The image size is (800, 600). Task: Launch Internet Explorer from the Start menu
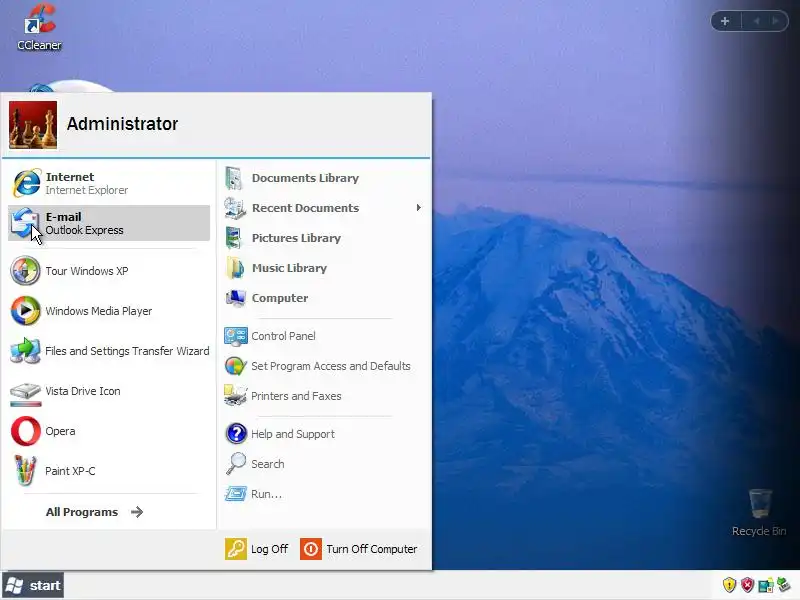click(109, 183)
